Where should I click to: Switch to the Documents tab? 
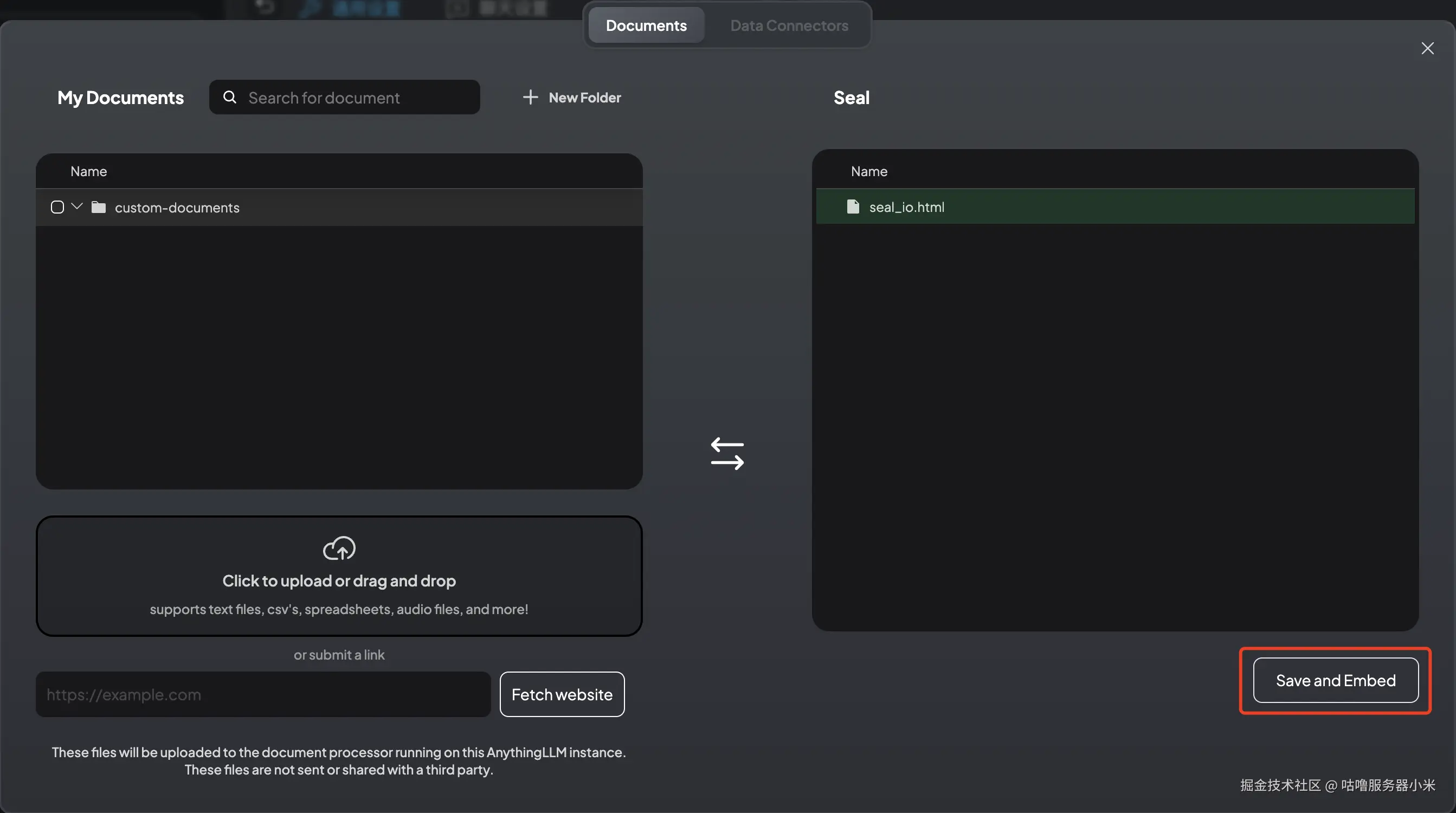click(x=646, y=25)
